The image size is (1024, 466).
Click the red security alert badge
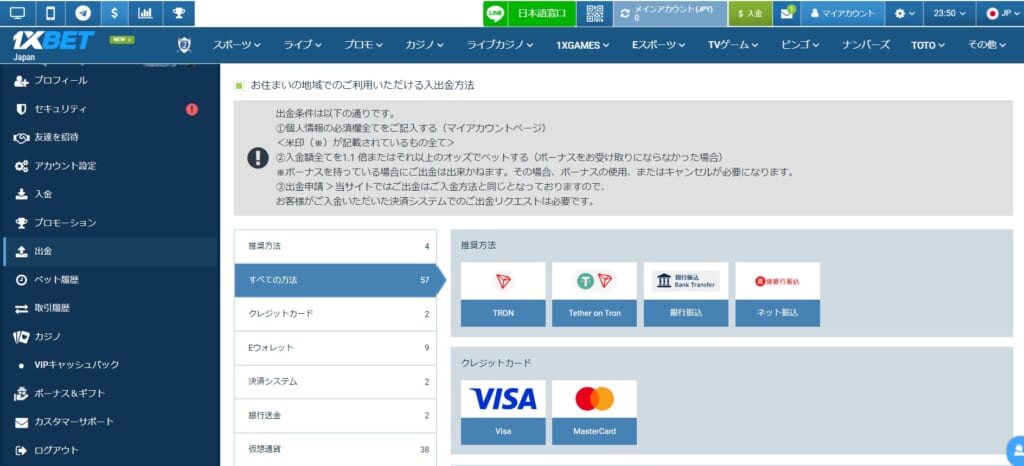tap(191, 109)
